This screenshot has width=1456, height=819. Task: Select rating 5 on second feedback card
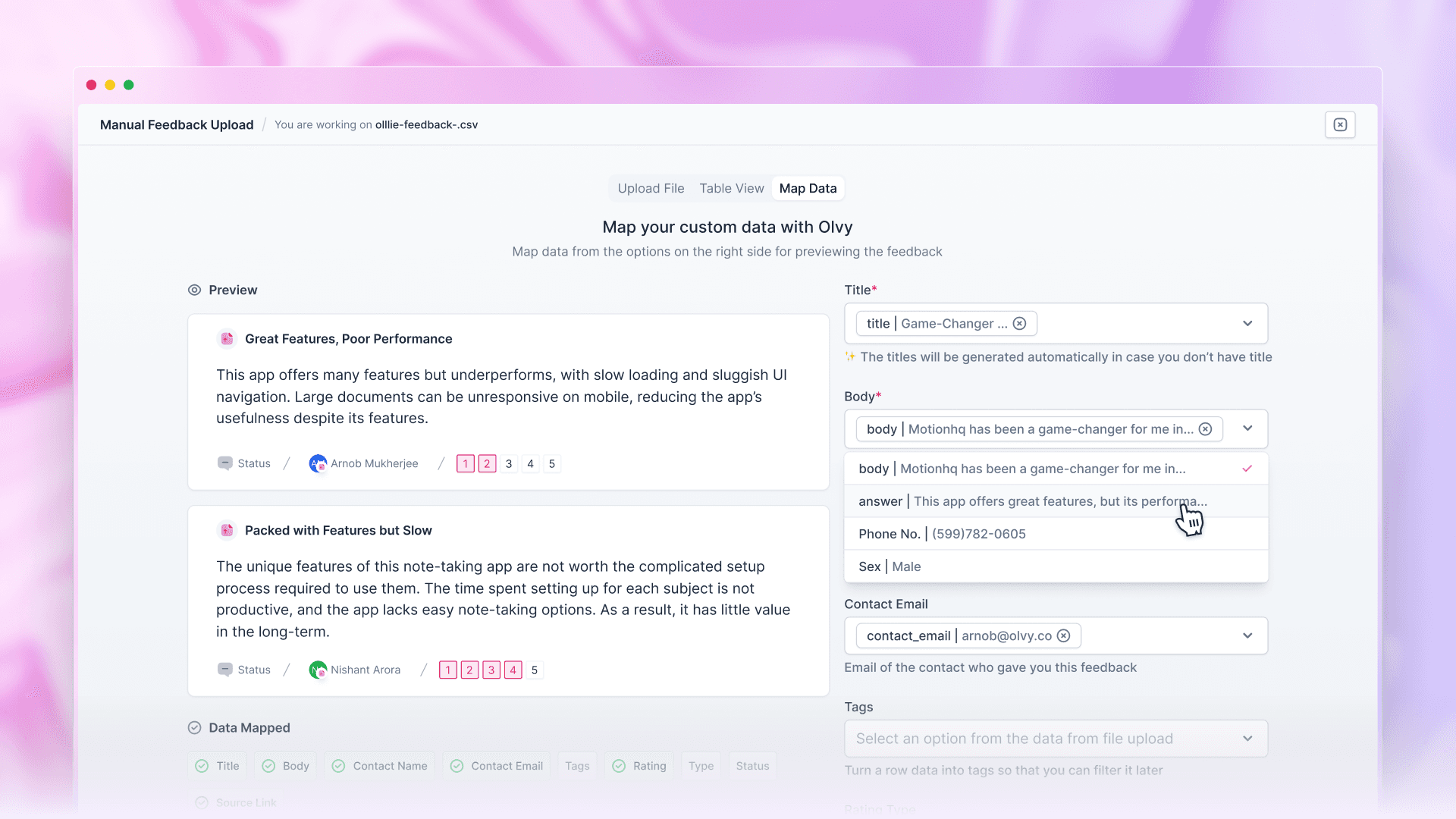pyautogui.click(x=535, y=670)
